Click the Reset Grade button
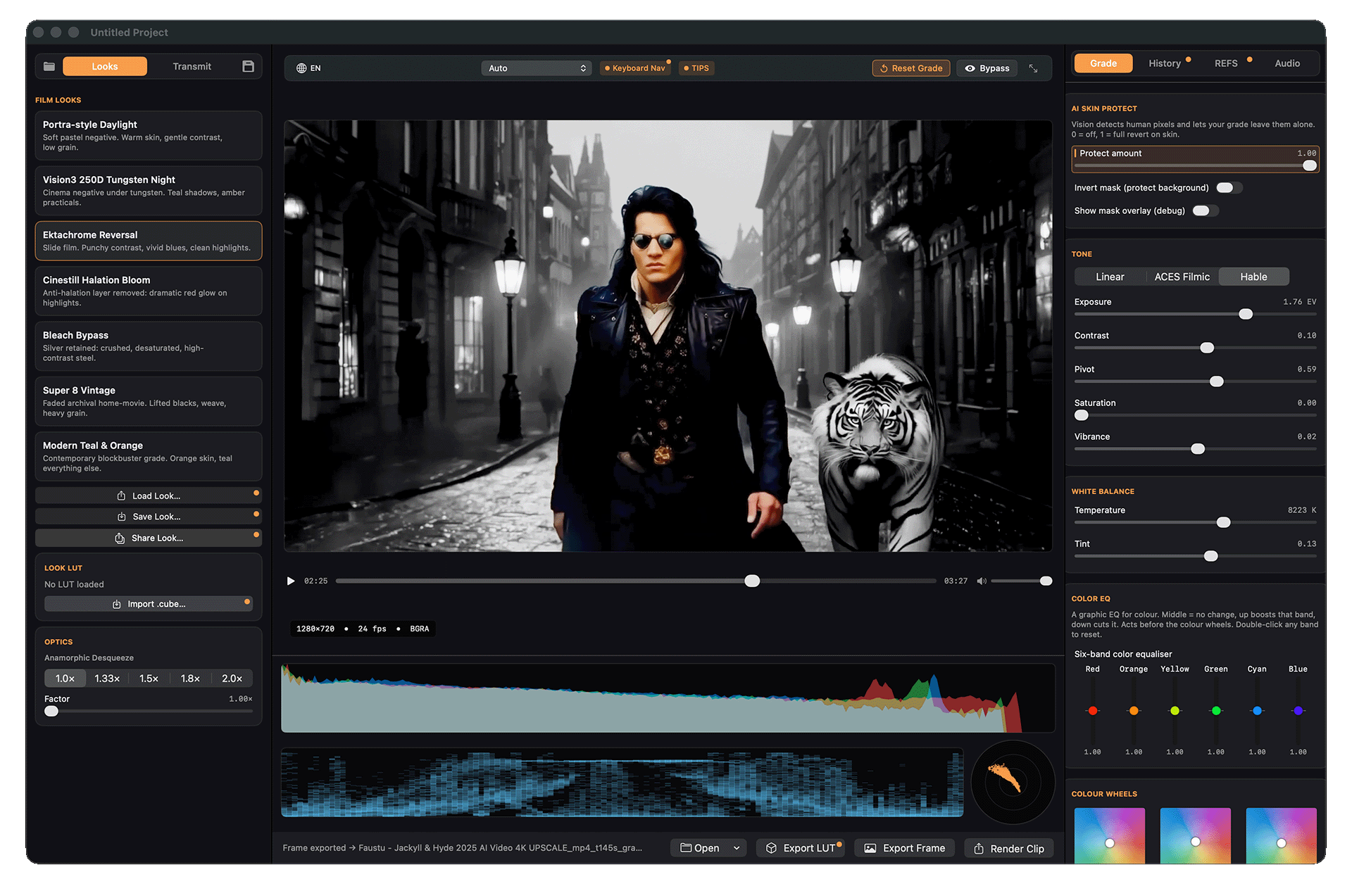The width and height of the screenshot is (1352, 896). point(911,68)
